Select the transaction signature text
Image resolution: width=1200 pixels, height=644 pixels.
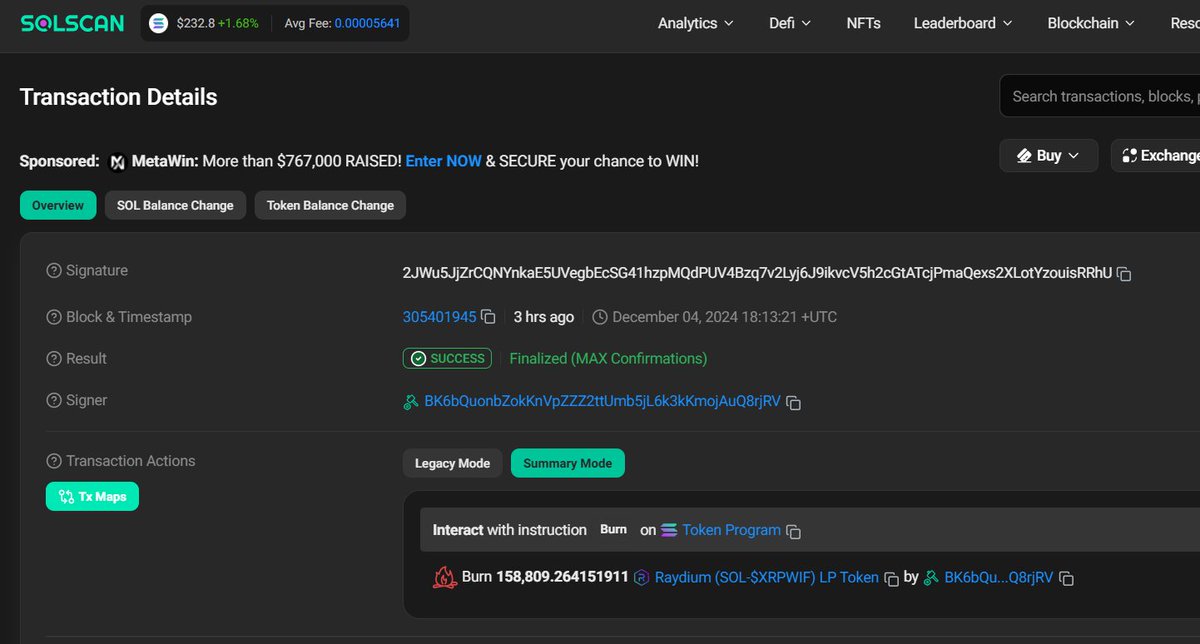click(x=757, y=273)
